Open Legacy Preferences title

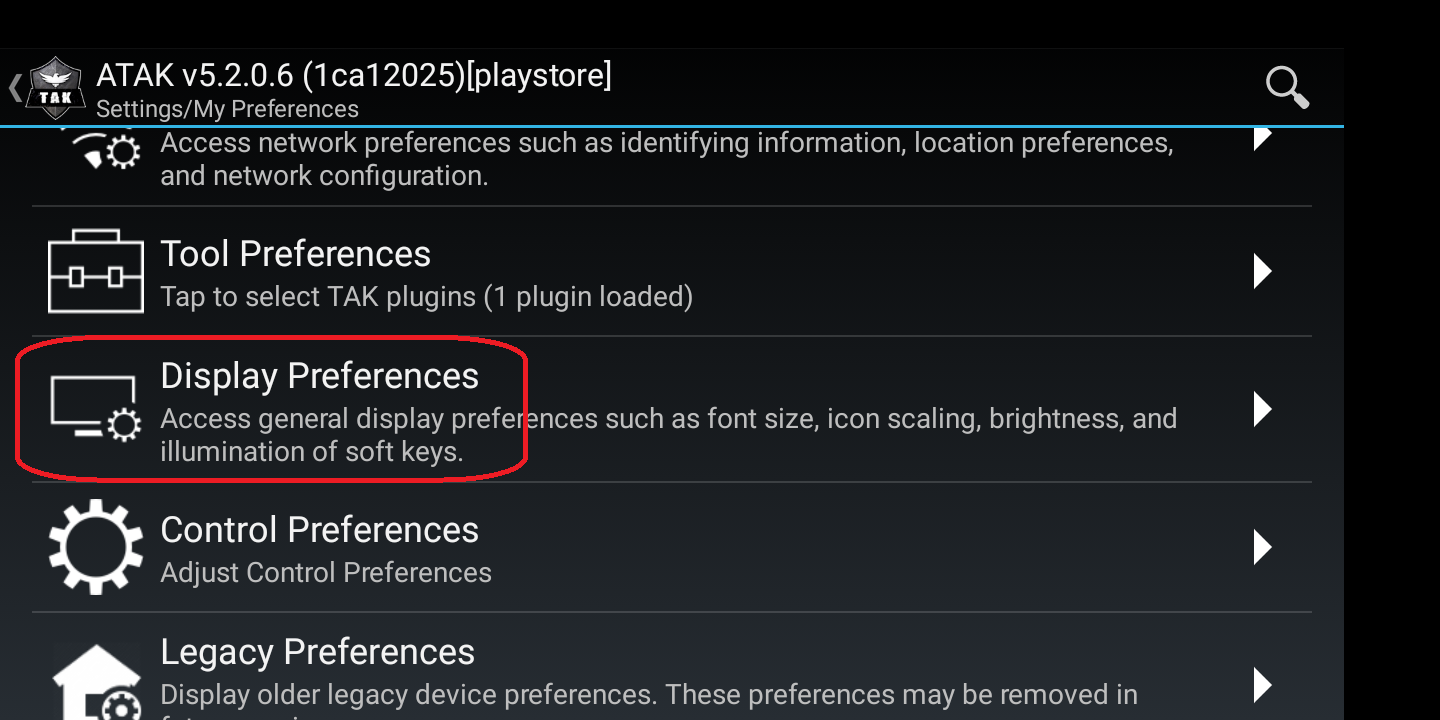pos(318,652)
